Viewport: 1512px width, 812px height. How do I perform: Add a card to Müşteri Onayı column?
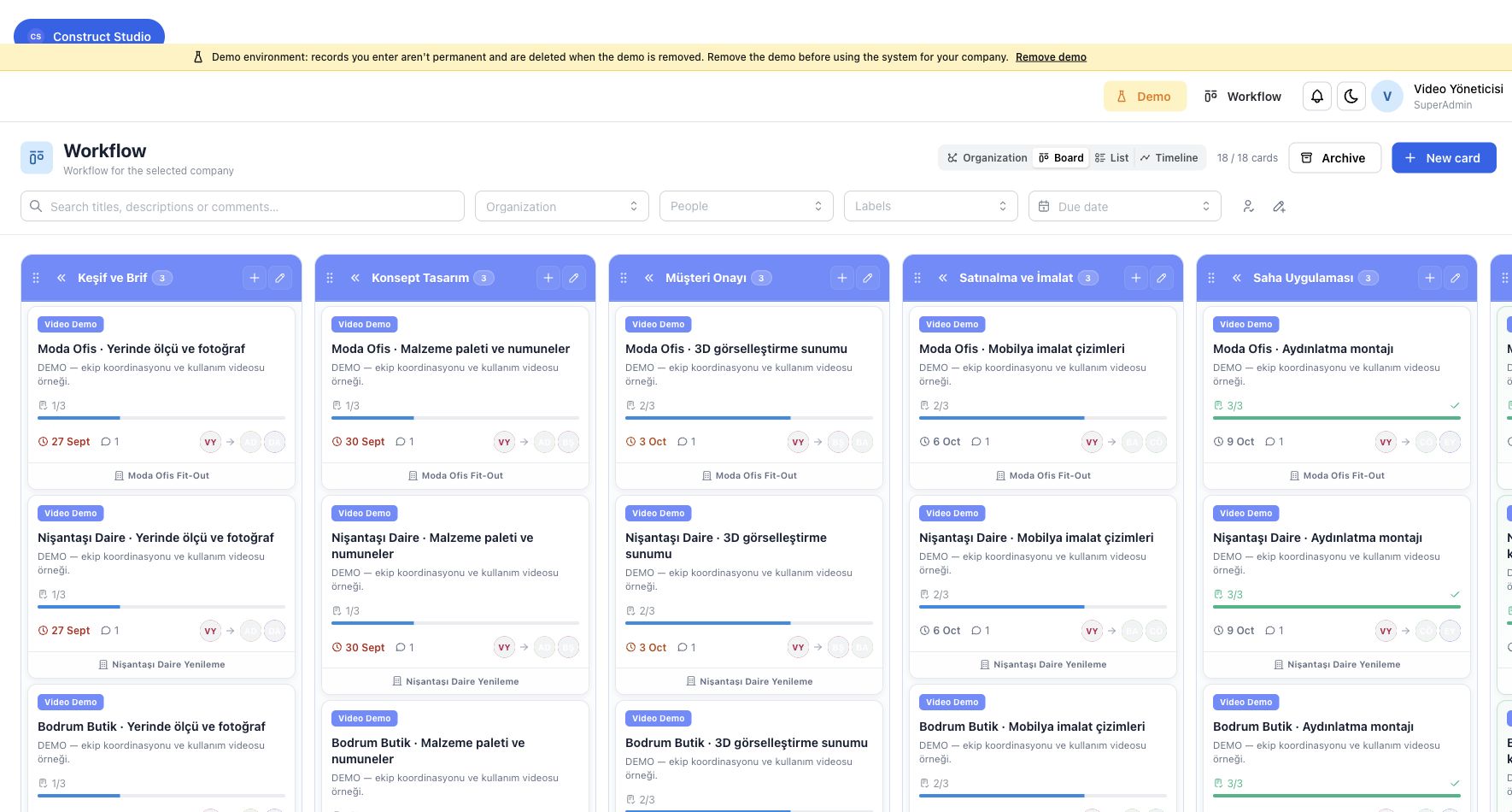[841, 278]
